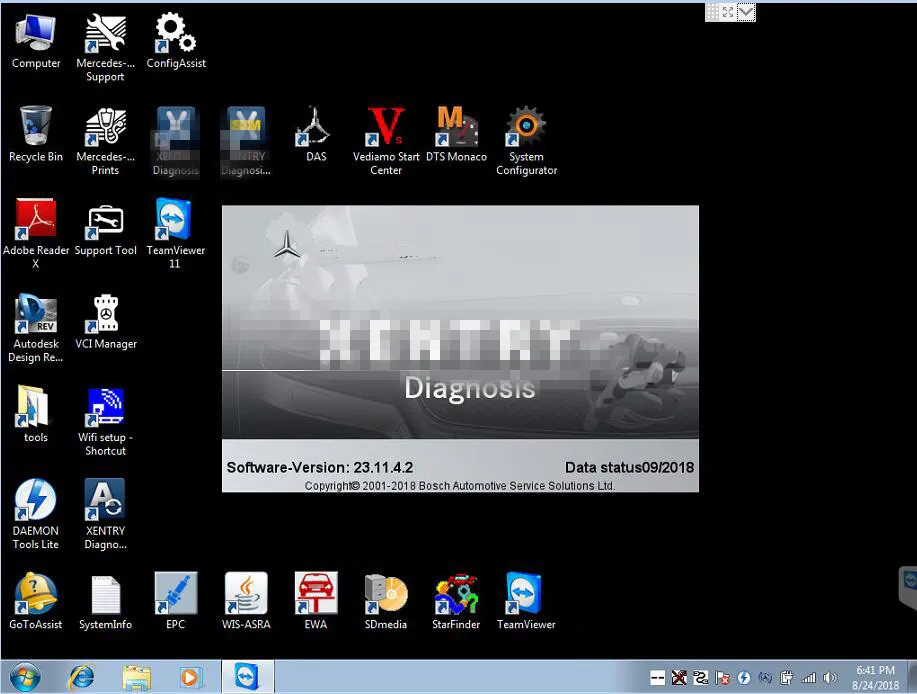Open the clock showing 6:41 PM
The width and height of the screenshot is (917, 694).
tap(875, 678)
